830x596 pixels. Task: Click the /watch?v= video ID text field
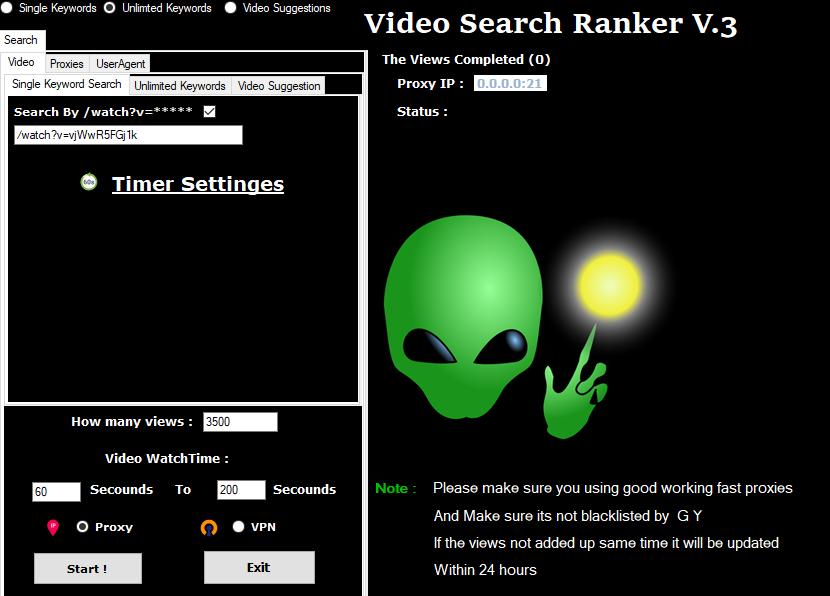point(128,135)
